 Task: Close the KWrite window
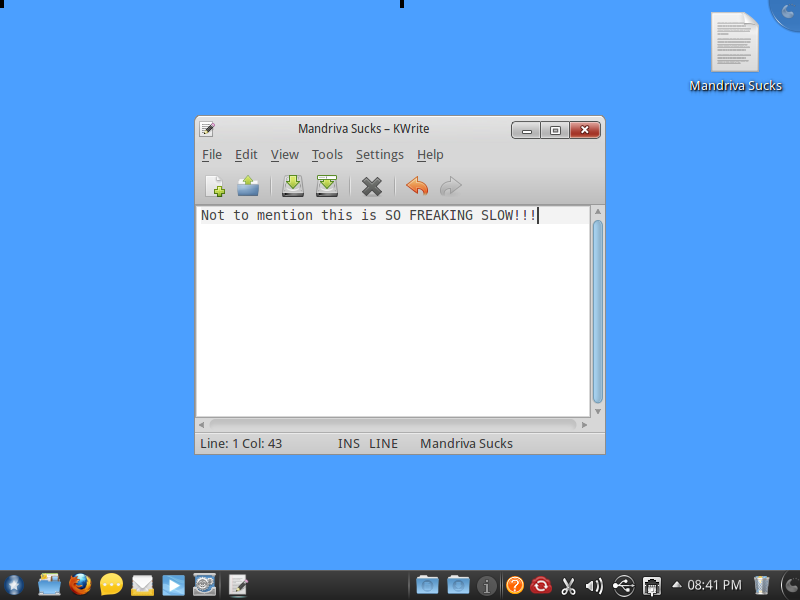tap(585, 130)
